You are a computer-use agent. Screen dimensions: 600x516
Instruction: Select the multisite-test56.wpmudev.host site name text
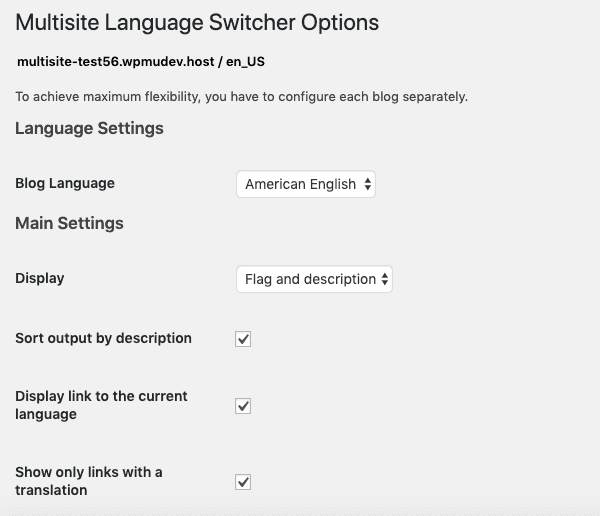(x=116, y=62)
